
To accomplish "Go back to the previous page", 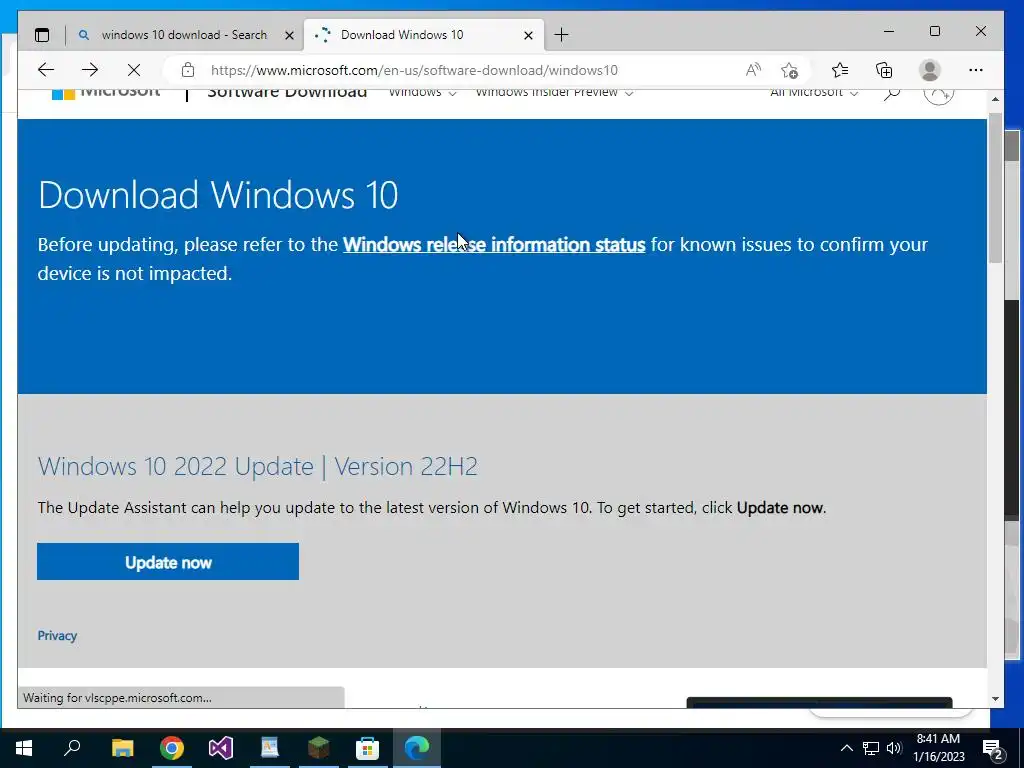I will [46, 70].
